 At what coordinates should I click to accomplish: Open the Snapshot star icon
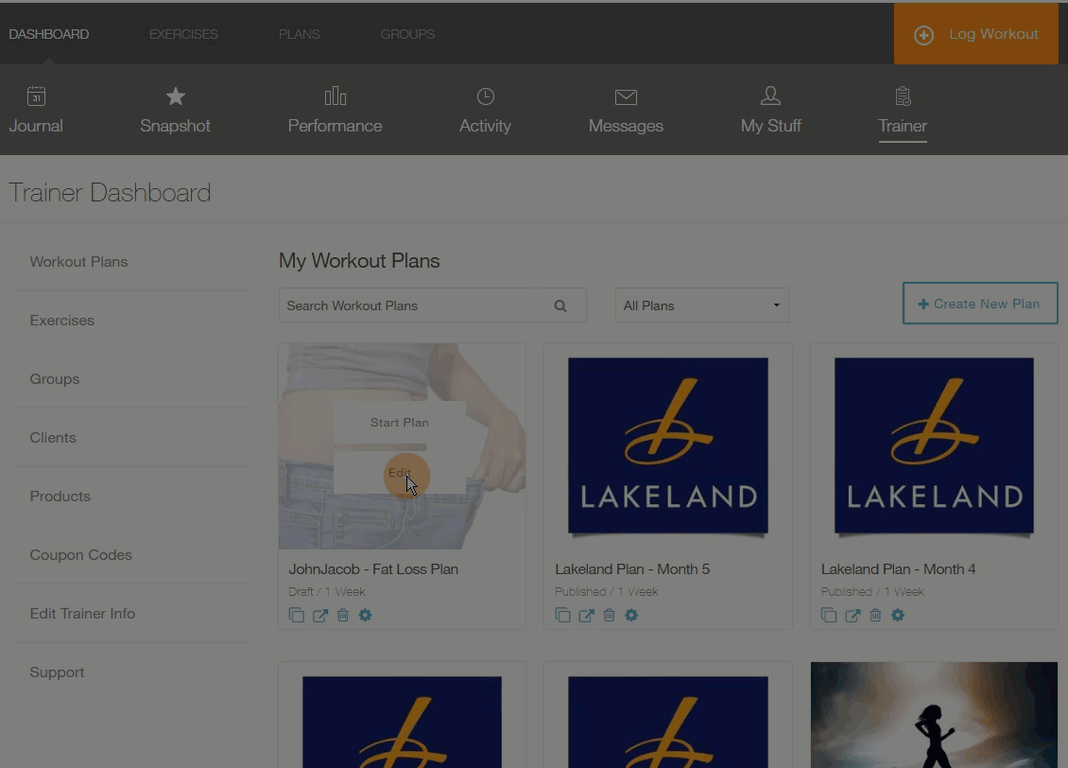(175, 97)
